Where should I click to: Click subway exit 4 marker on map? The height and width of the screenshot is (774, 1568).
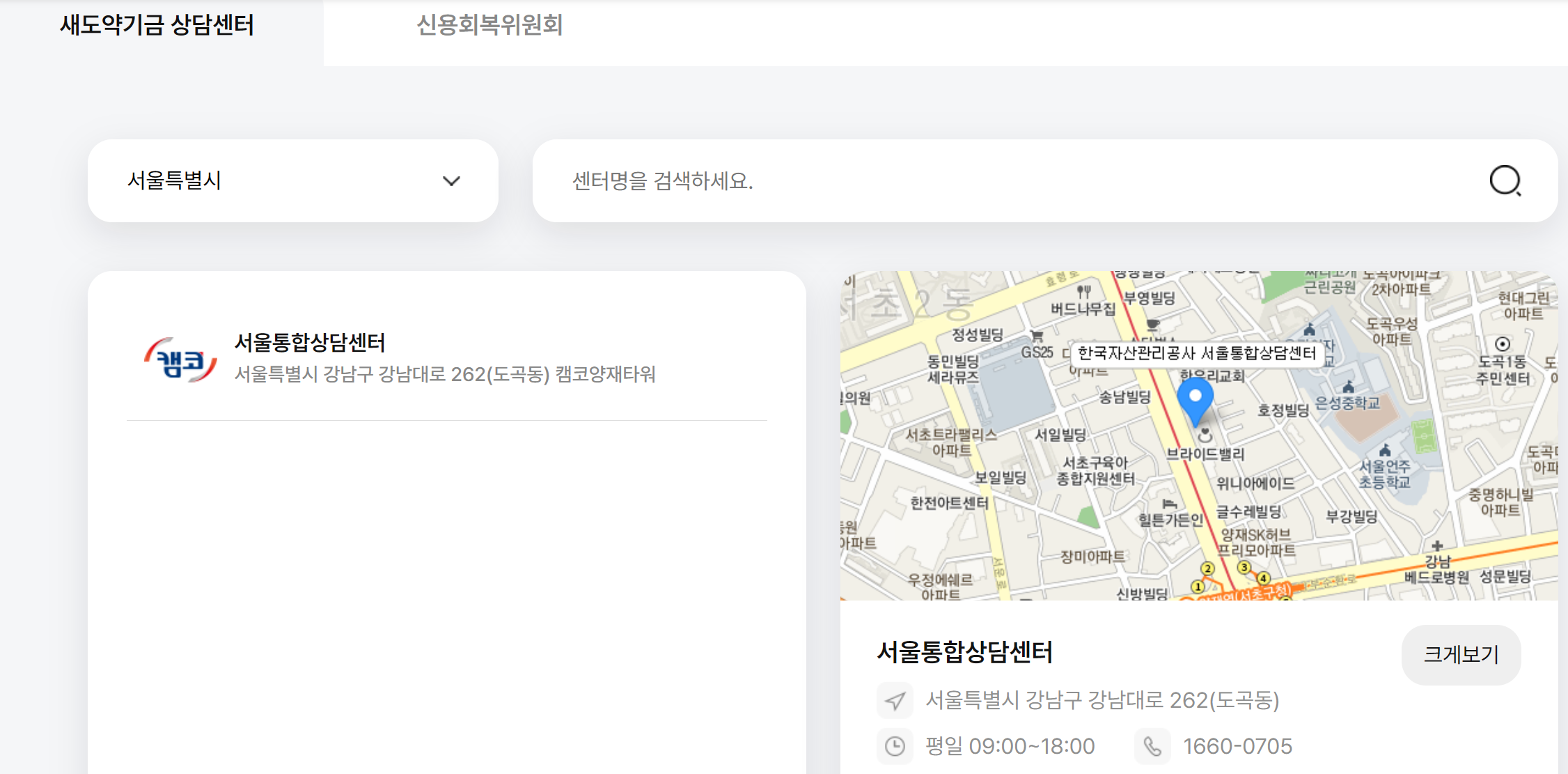point(1263,578)
